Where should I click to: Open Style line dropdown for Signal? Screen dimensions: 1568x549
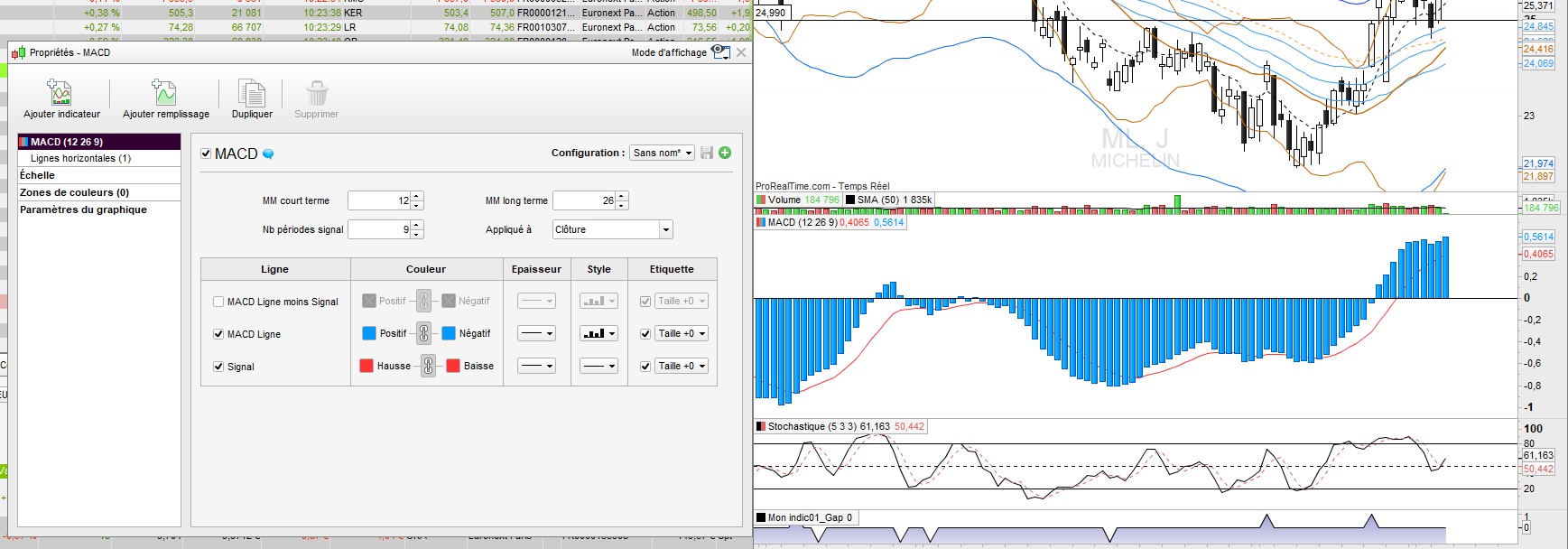pyautogui.click(x=598, y=366)
